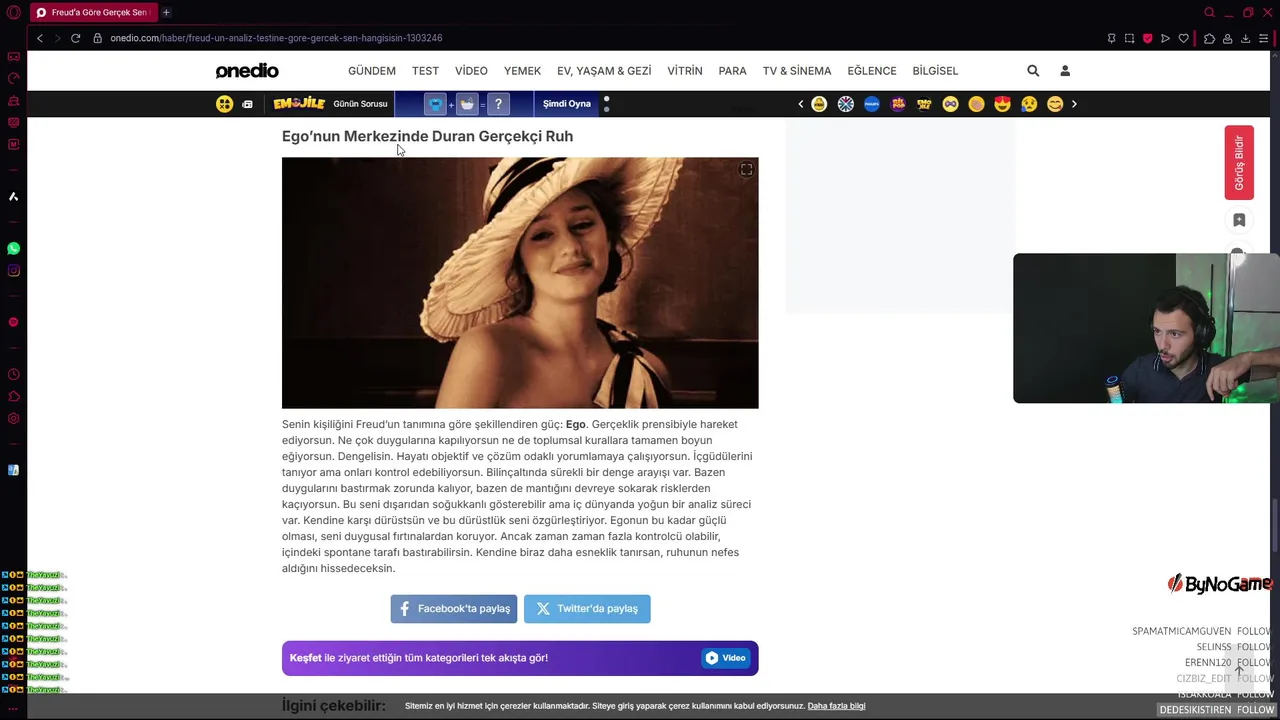Viewport: 1280px width, 720px height.
Task: Open the ad blocker shield settings
Action: 1147,38
